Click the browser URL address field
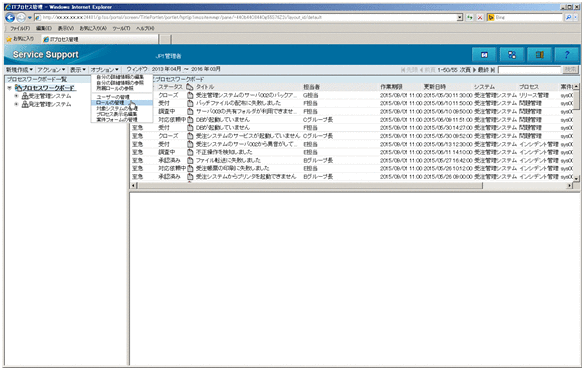 tap(246, 18)
